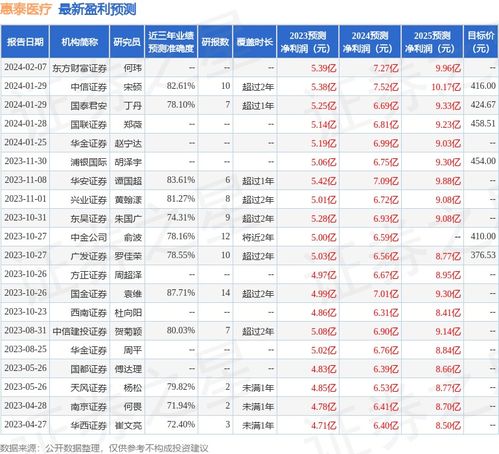Click target price 410.00

click(483, 236)
